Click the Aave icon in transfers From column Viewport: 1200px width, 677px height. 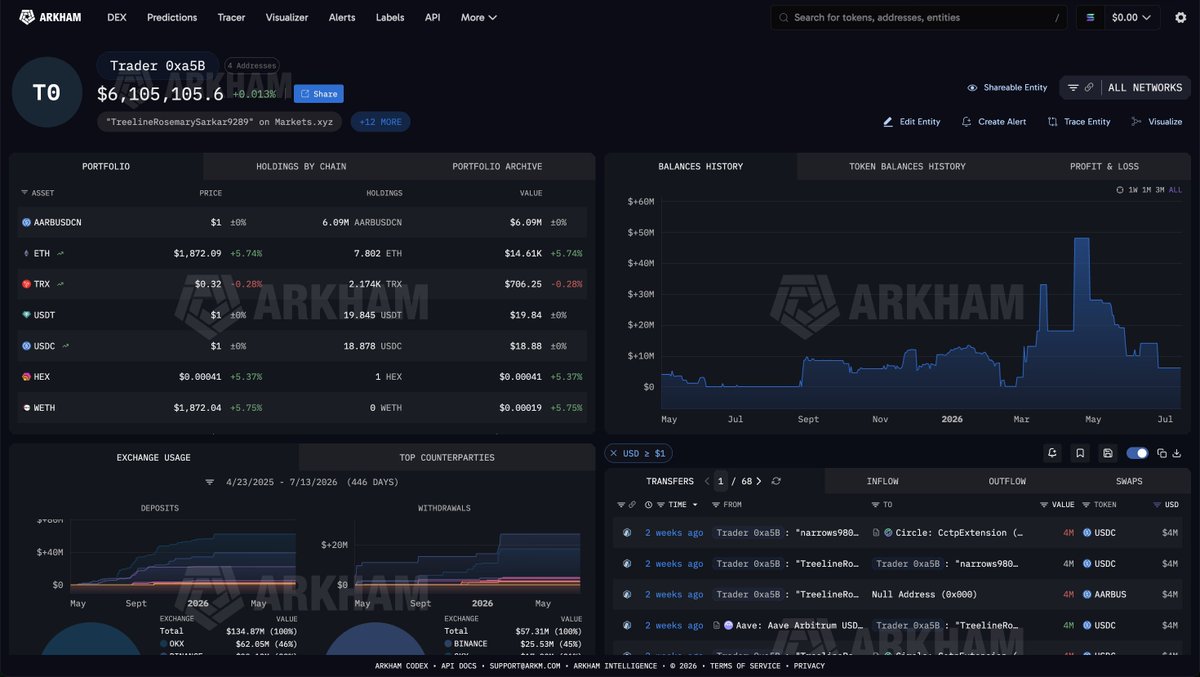click(x=728, y=625)
